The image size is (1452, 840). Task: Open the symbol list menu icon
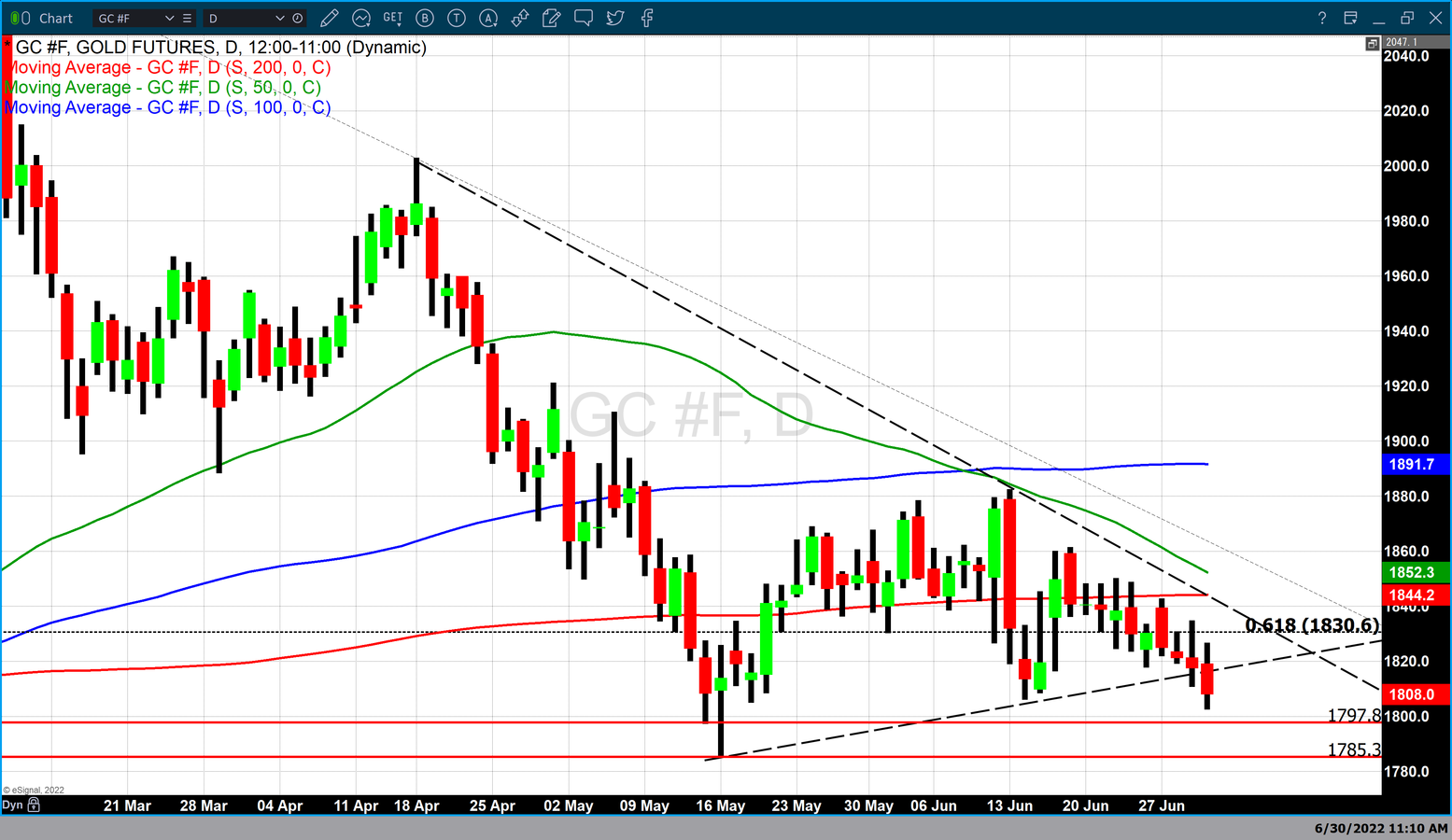(x=188, y=18)
